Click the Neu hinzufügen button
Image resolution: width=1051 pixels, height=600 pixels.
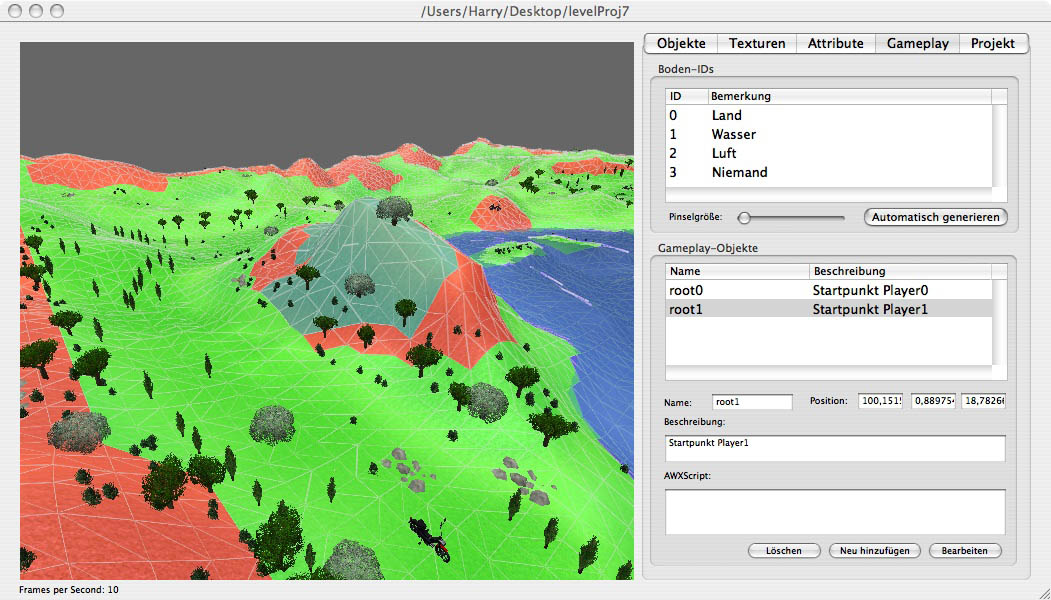[x=874, y=551]
